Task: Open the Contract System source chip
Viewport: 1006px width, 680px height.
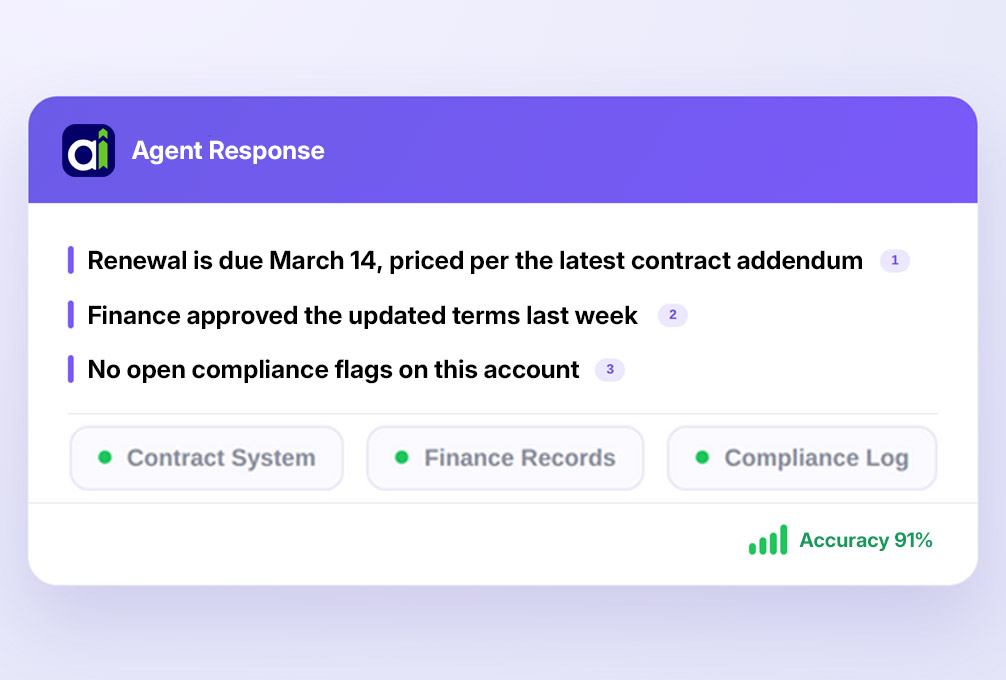Action: [x=207, y=458]
